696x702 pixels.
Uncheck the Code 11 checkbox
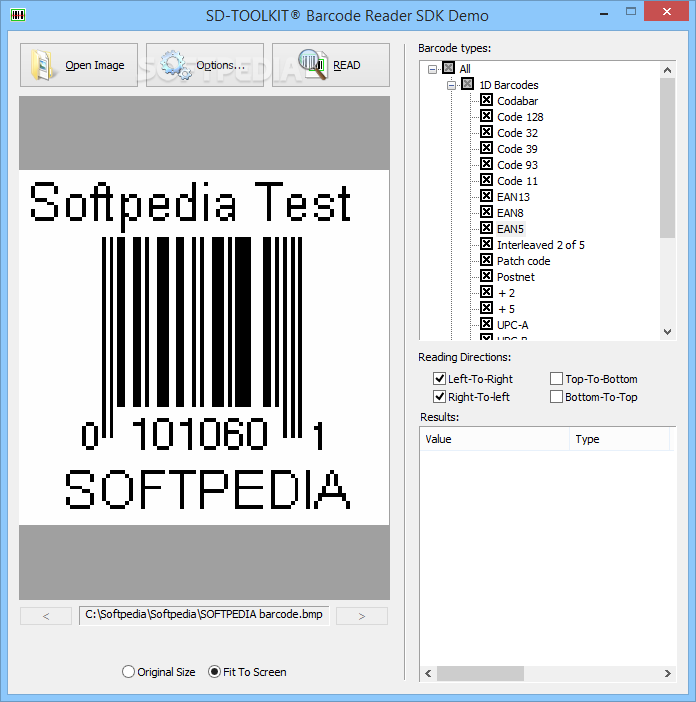[x=487, y=180]
